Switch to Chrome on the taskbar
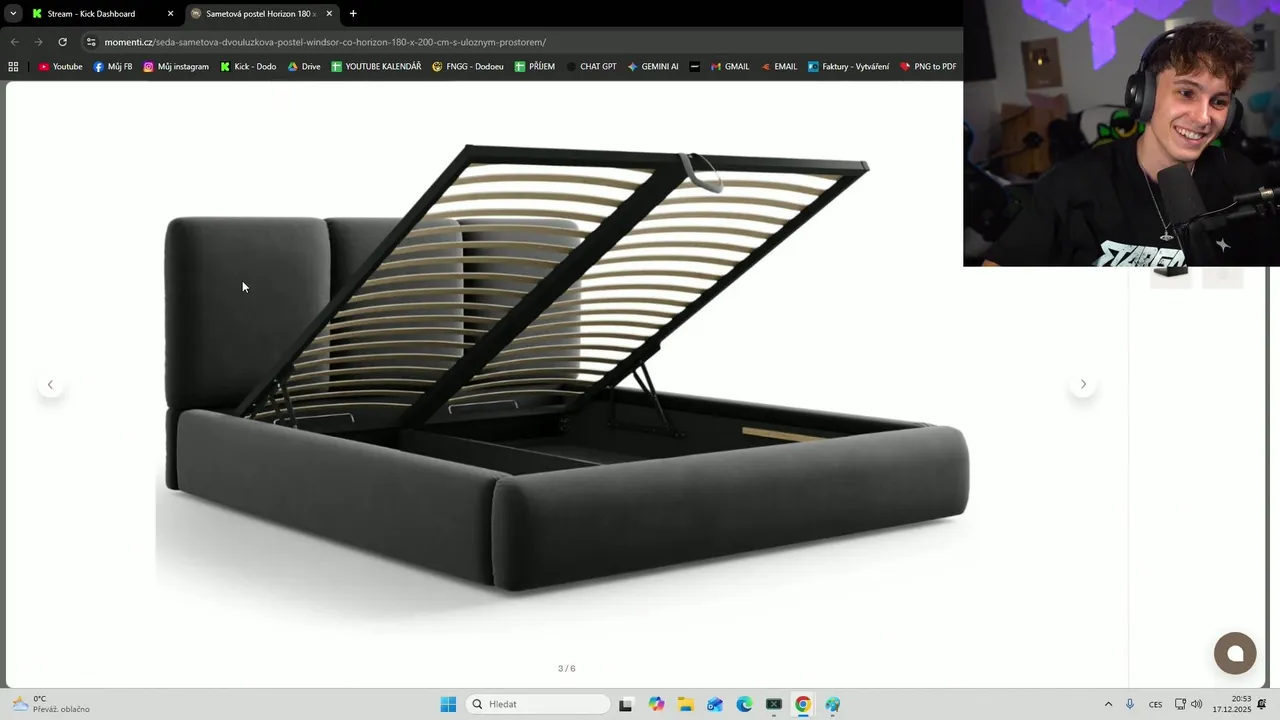Screen dimensions: 1280x720 pos(802,704)
